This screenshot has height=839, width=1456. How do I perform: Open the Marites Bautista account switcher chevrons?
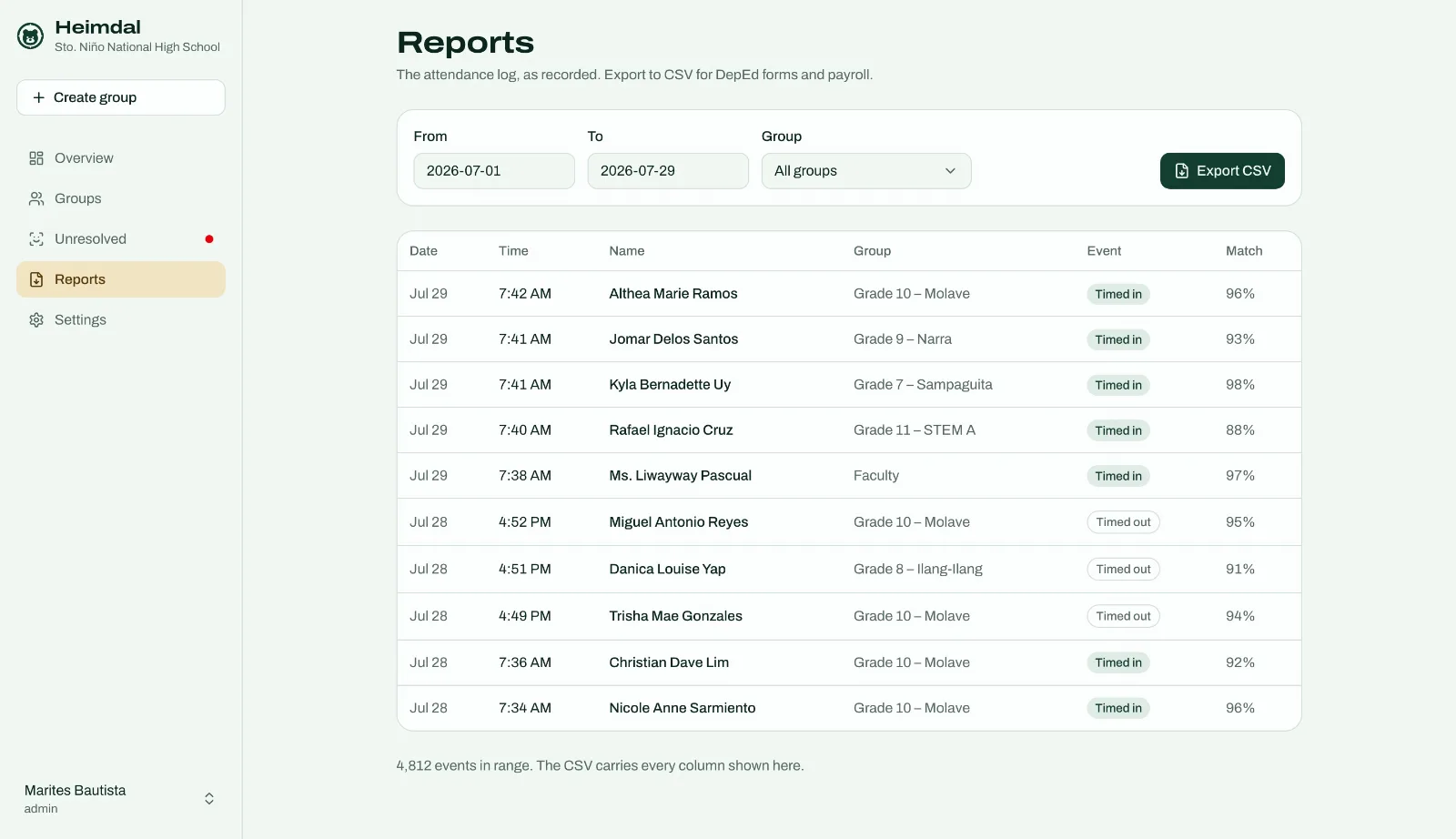pos(209,799)
